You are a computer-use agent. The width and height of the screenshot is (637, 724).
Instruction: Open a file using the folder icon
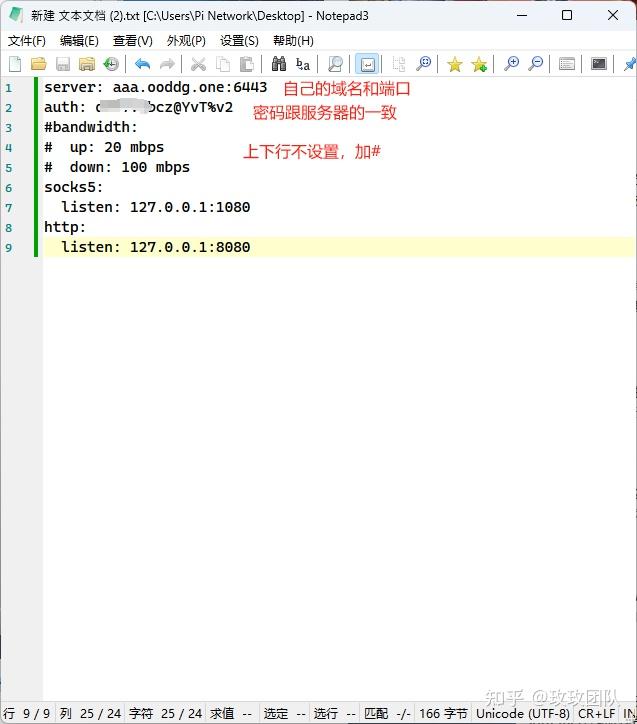point(39,64)
